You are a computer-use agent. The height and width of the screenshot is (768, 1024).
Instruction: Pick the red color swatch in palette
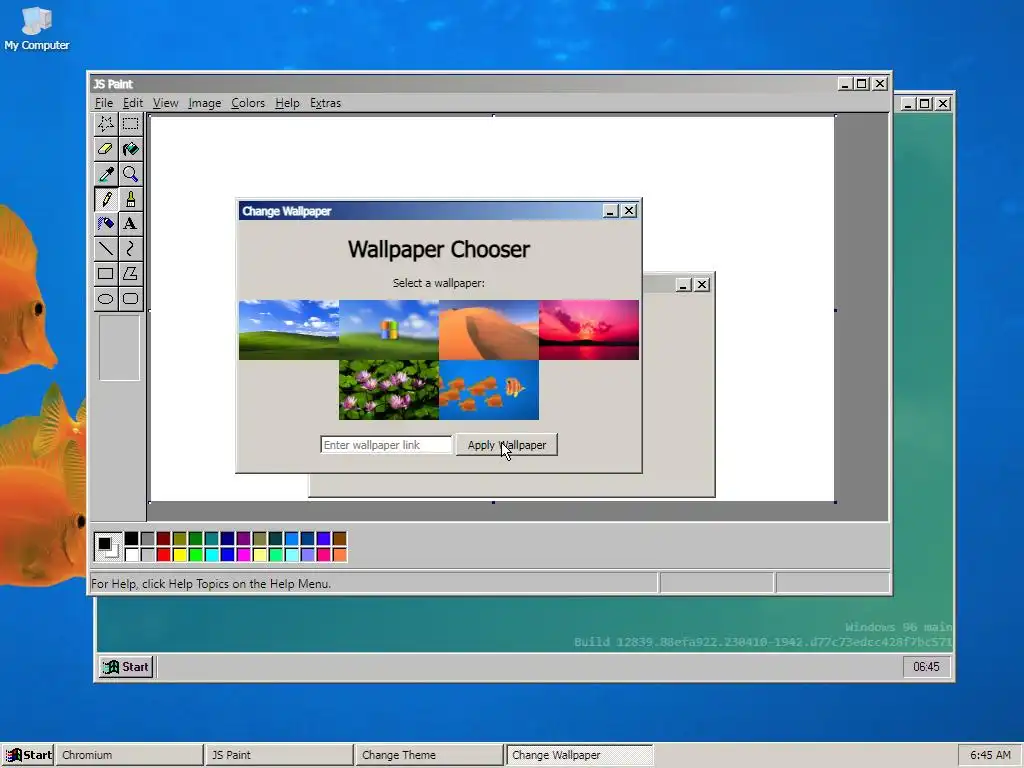[x=163, y=554]
